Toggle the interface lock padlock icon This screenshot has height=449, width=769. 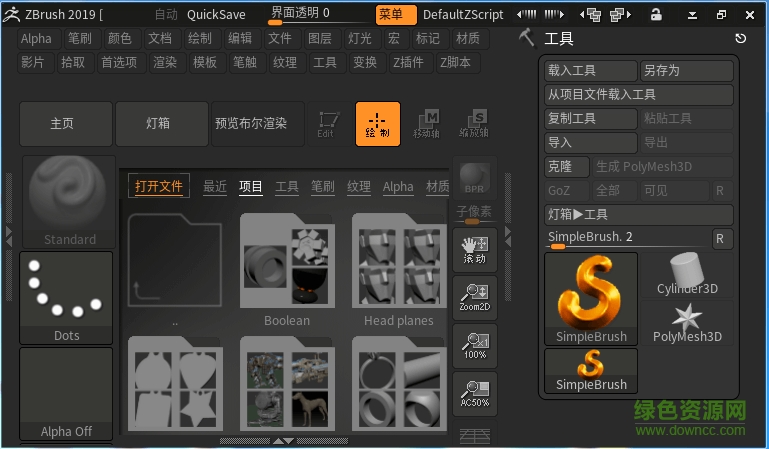pos(656,15)
